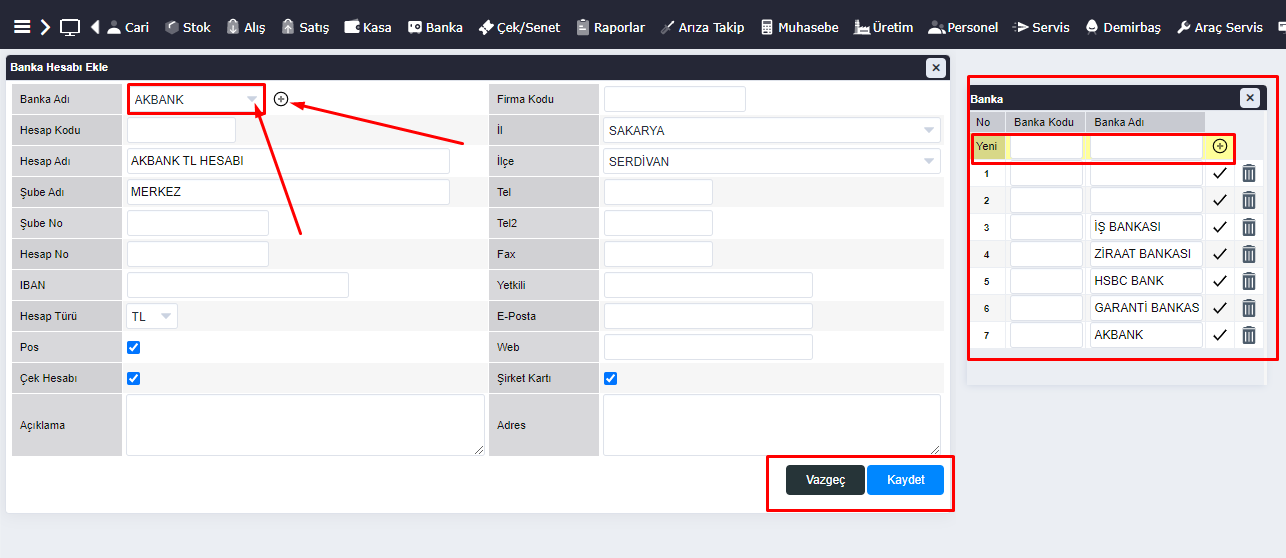Click the IBAN input field
The image size is (1286, 558).
coord(238,285)
